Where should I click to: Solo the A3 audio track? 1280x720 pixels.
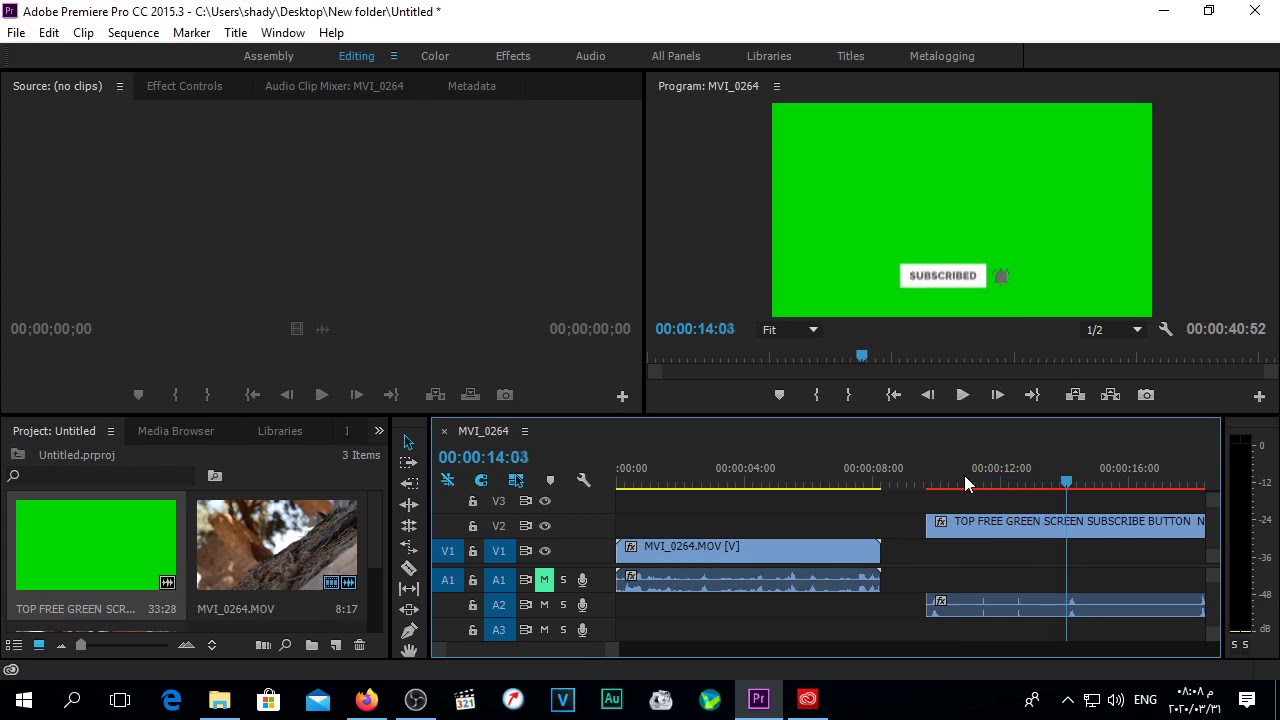pos(563,630)
